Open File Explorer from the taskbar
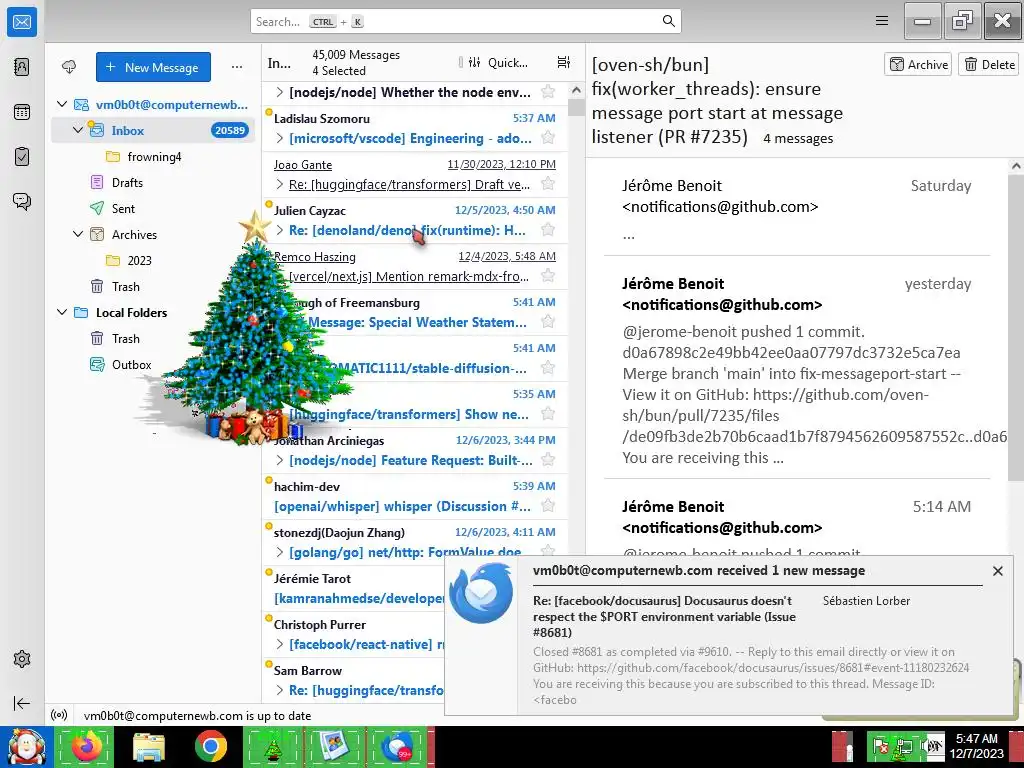This screenshot has height=768, width=1024. pyautogui.click(x=148, y=746)
